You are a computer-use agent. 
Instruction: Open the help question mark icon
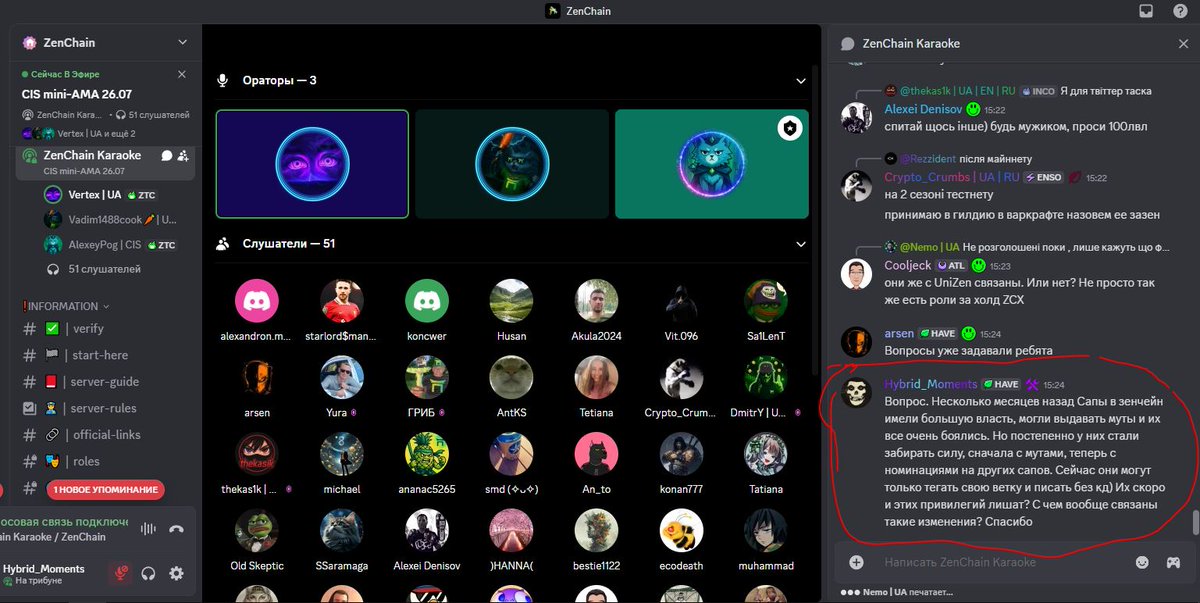tap(1178, 11)
